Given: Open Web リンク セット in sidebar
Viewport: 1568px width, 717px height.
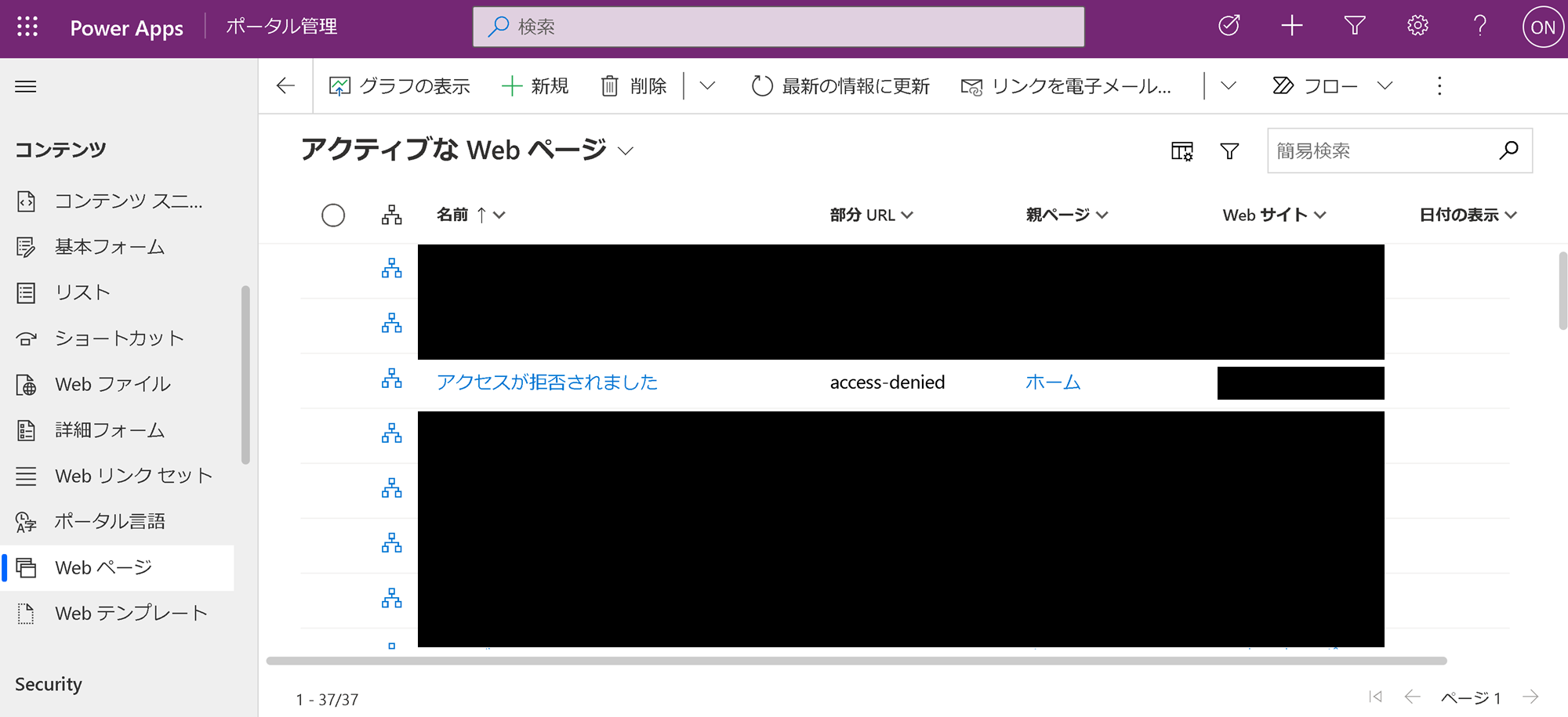Looking at the screenshot, I should (x=118, y=476).
